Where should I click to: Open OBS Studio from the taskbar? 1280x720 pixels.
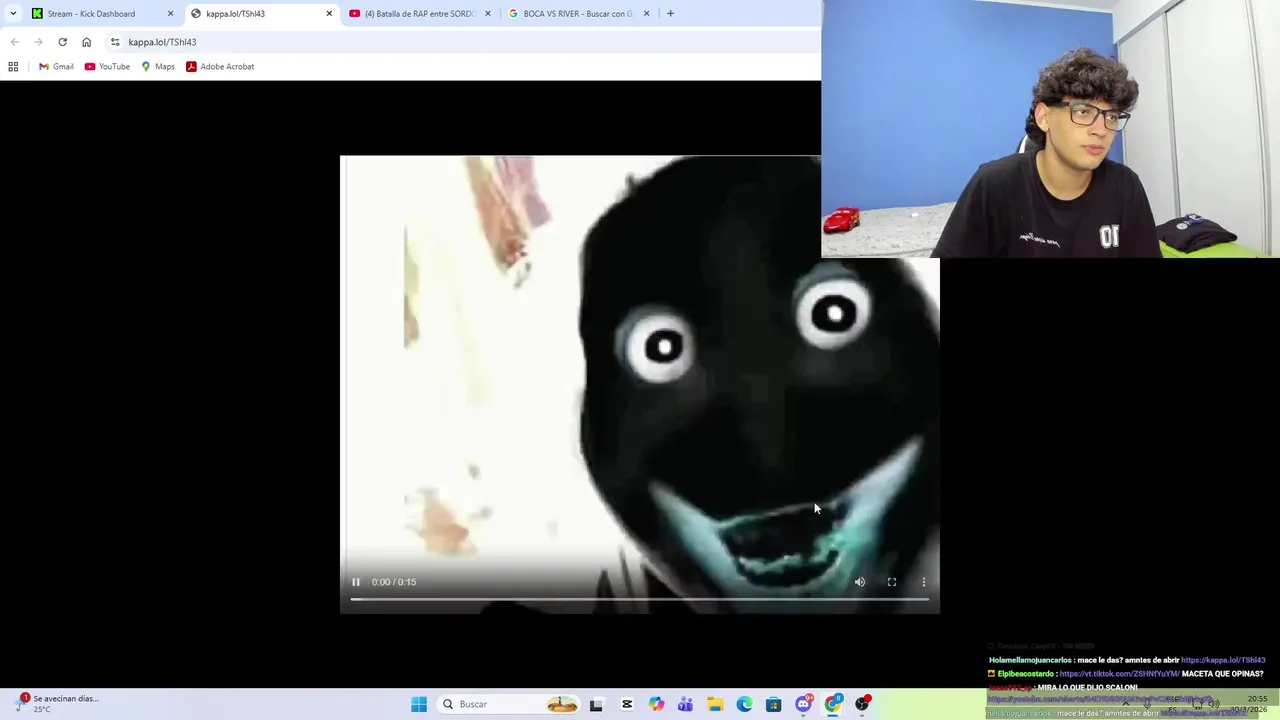(x=862, y=704)
